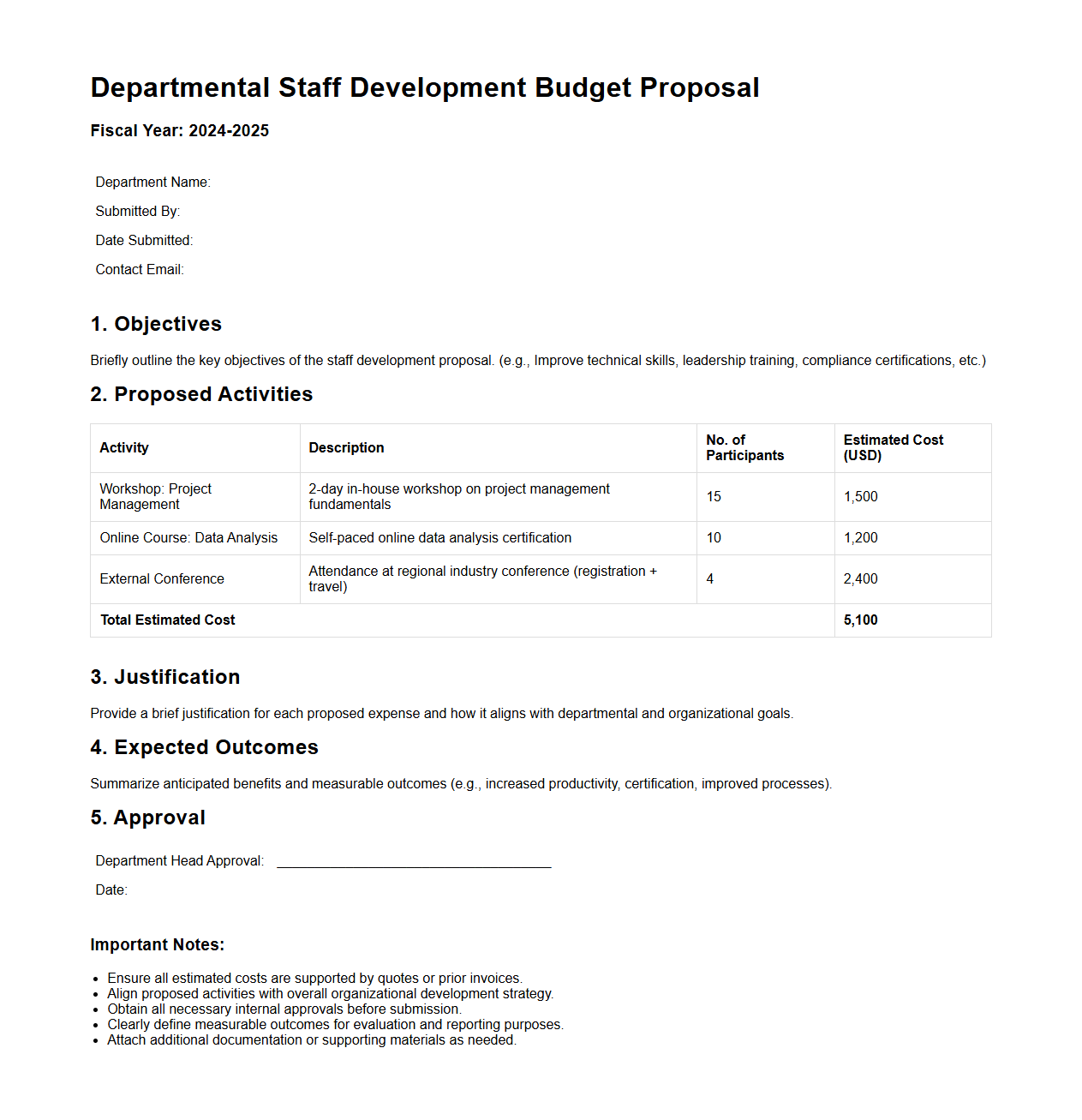Select the Proposed Activities heading
Screen dimensions: 1082x1120
point(201,394)
